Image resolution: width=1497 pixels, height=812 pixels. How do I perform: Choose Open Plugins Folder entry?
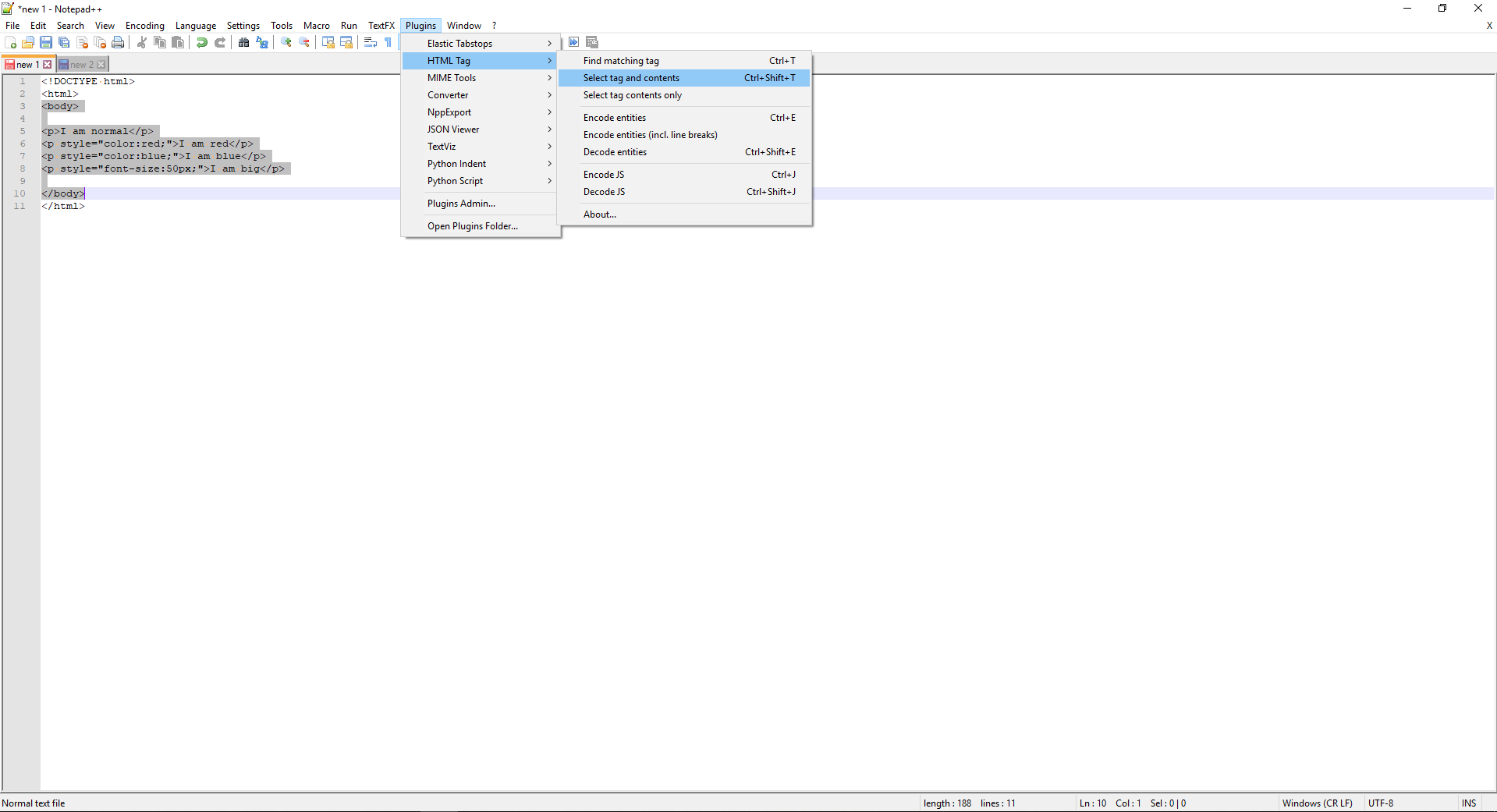(481, 226)
